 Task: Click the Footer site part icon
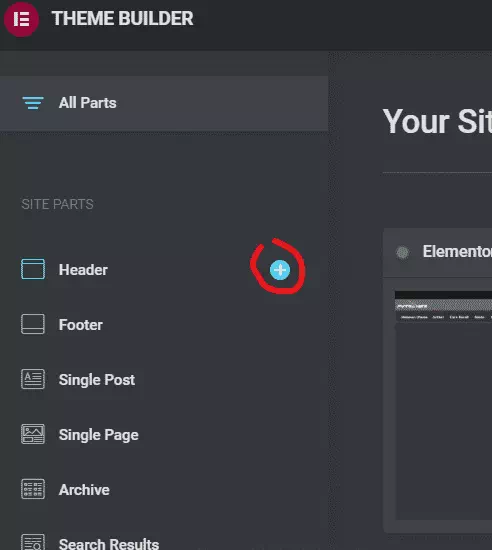coord(33,324)
